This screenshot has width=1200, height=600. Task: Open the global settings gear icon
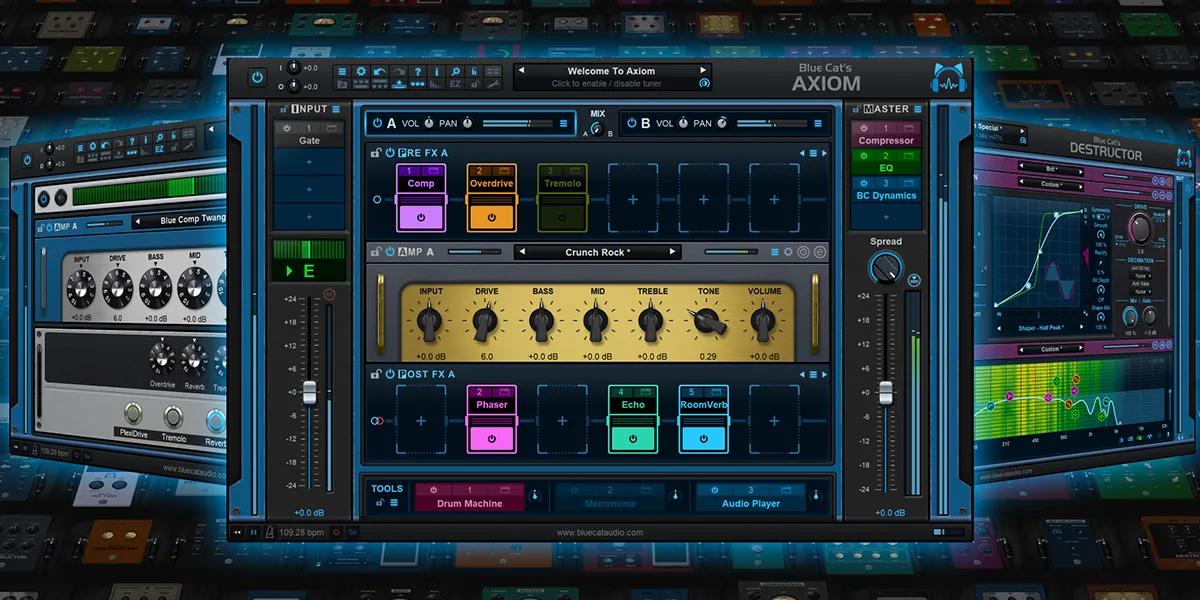point(361,70)
